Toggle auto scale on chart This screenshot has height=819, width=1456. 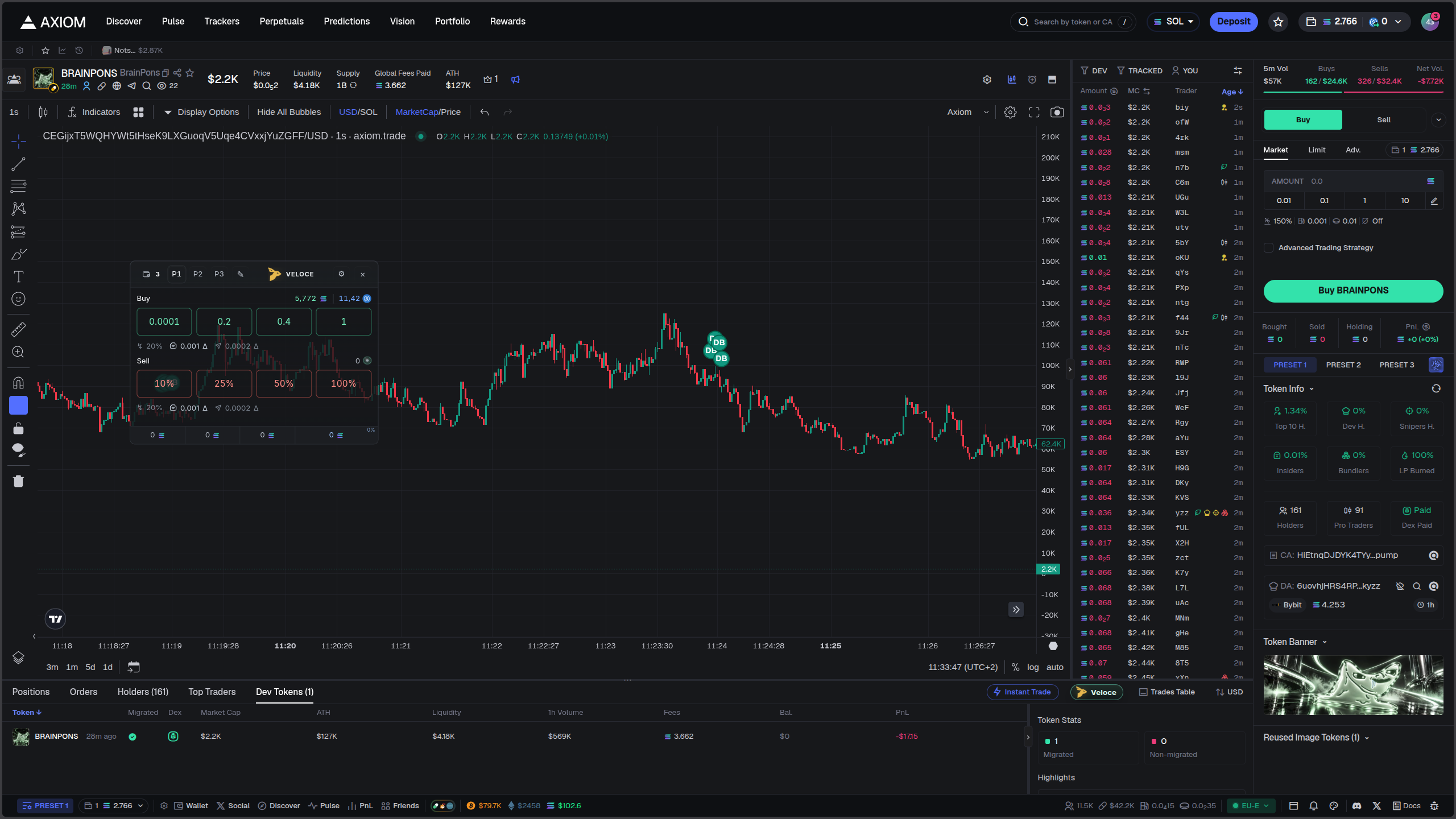coord(1055,667)
